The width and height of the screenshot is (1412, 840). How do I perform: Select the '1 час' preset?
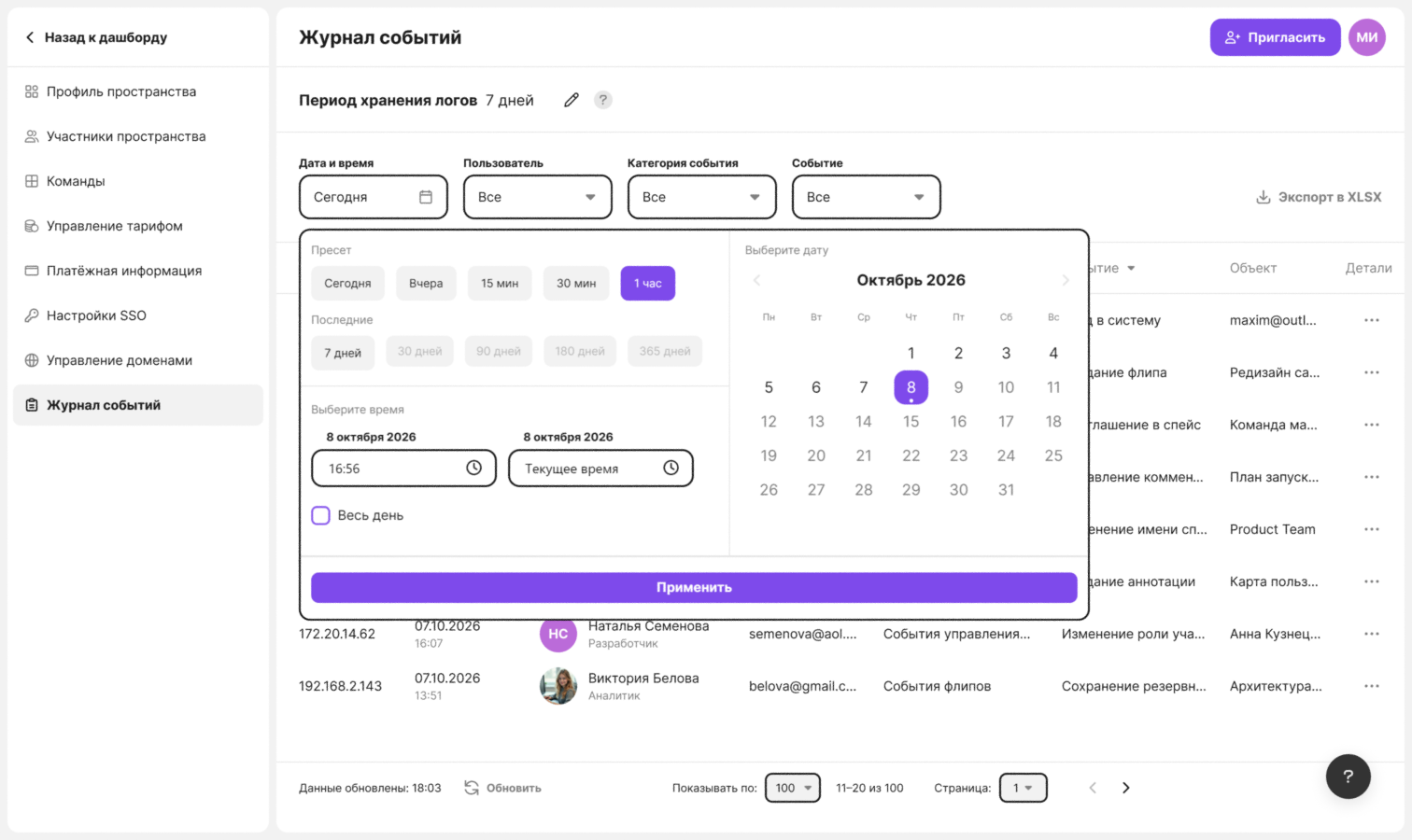(648, 283)
